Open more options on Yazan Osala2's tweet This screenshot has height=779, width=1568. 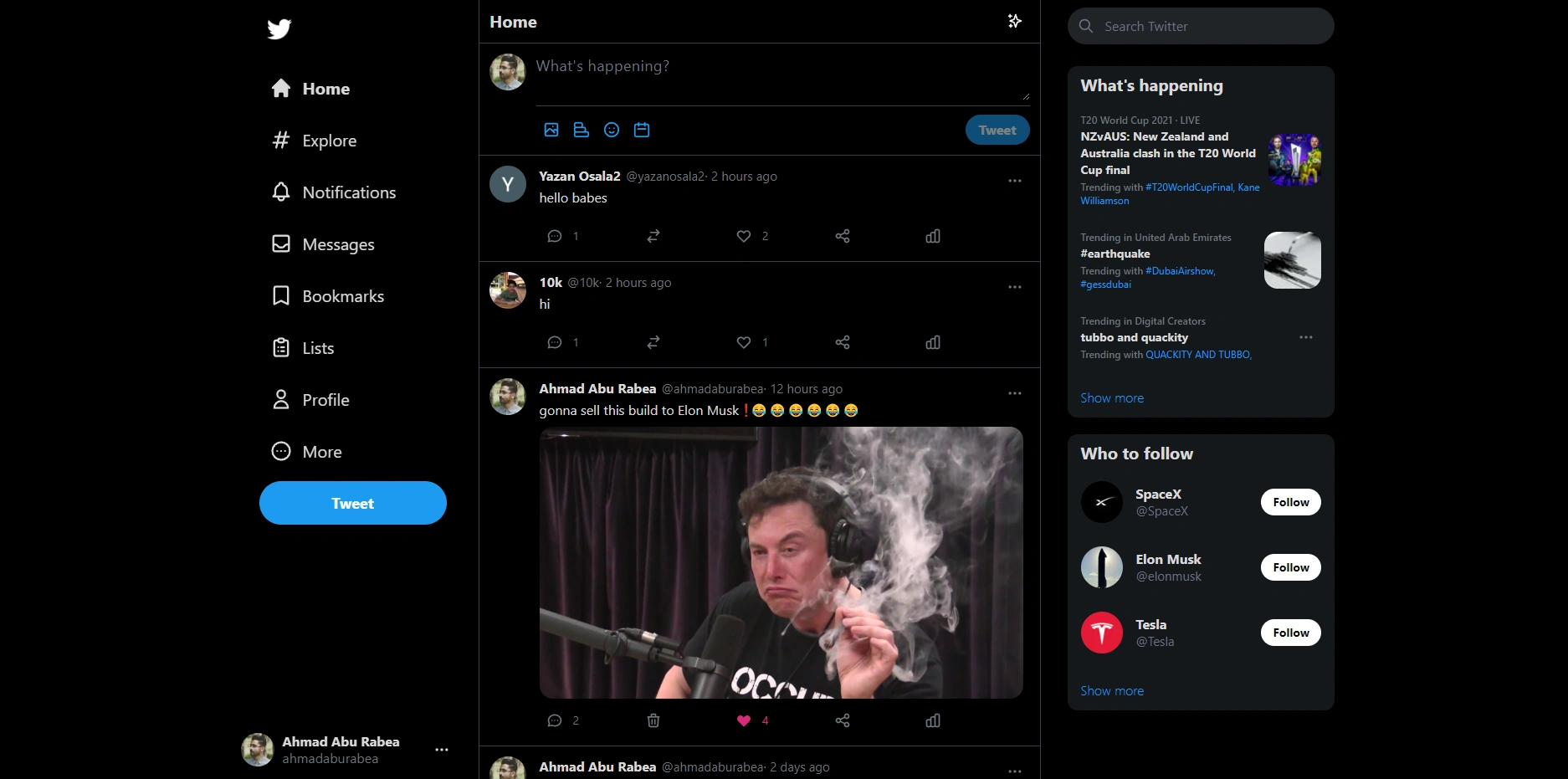coord(1015,181)
